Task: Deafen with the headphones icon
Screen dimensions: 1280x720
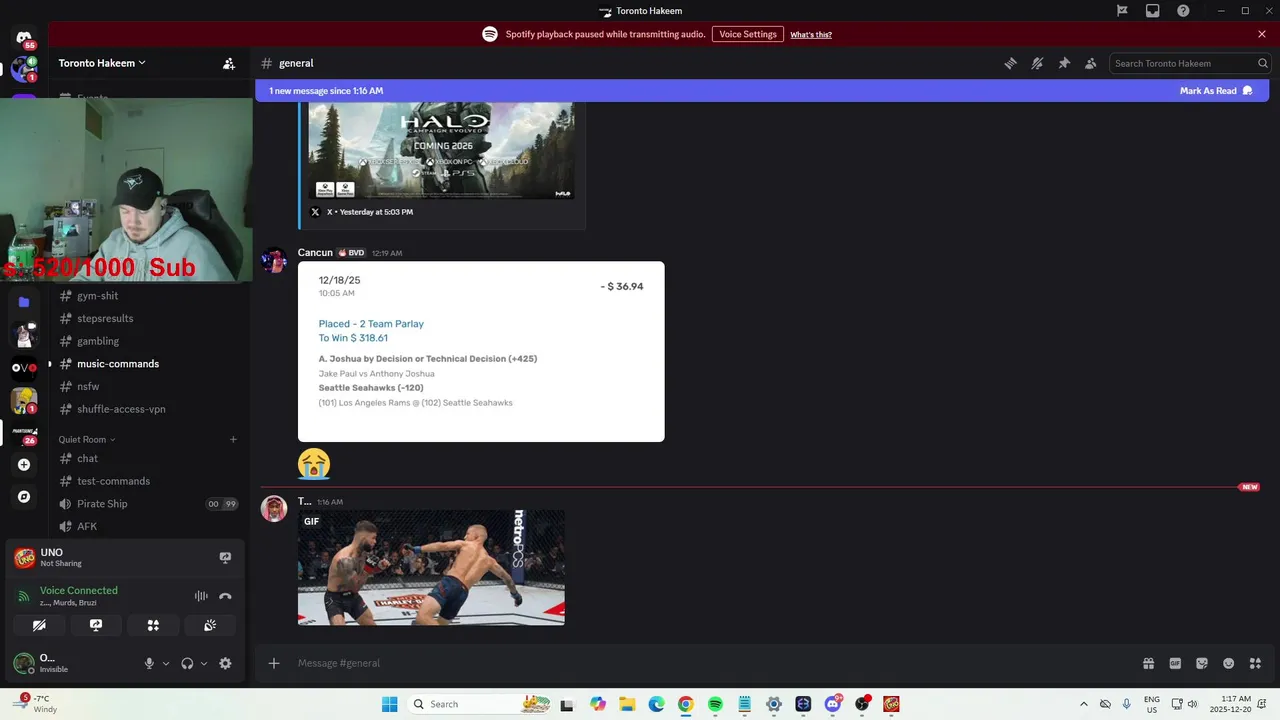Action: click(x=187, y=663)
